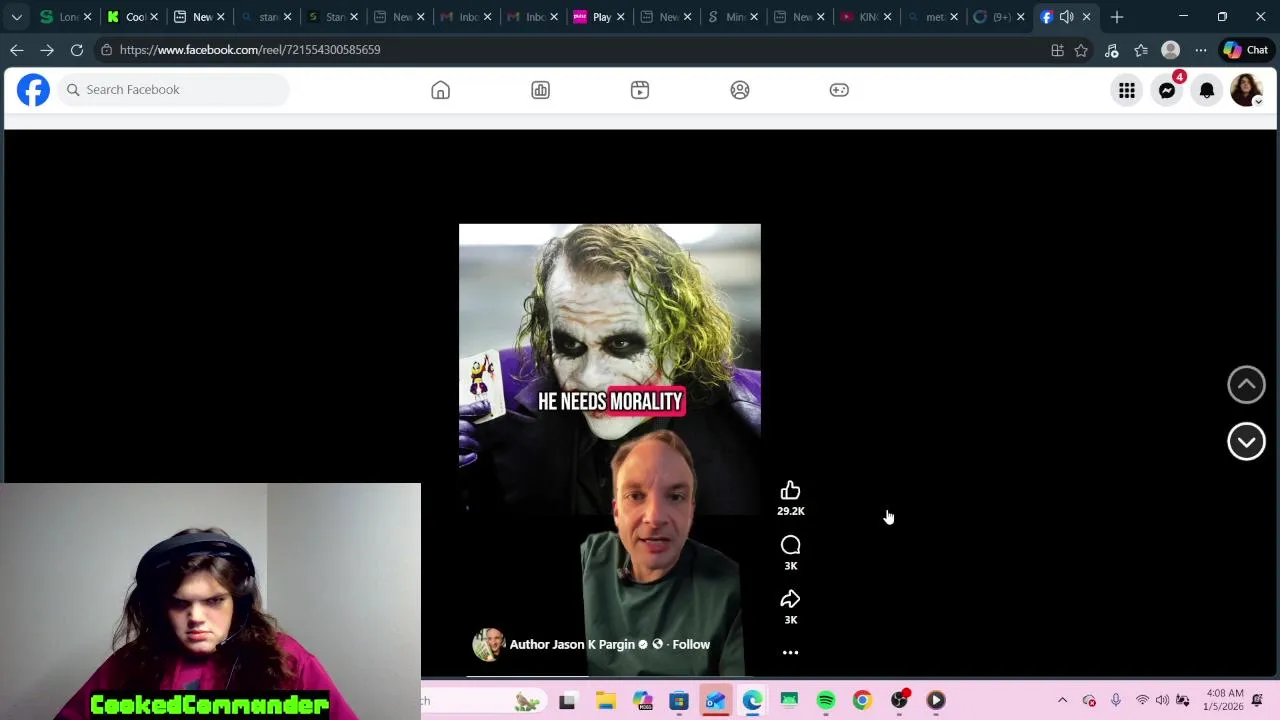Open the browser tab search dropdown
The width and height of the screenshot is (1280, 720).
point(16,17)
